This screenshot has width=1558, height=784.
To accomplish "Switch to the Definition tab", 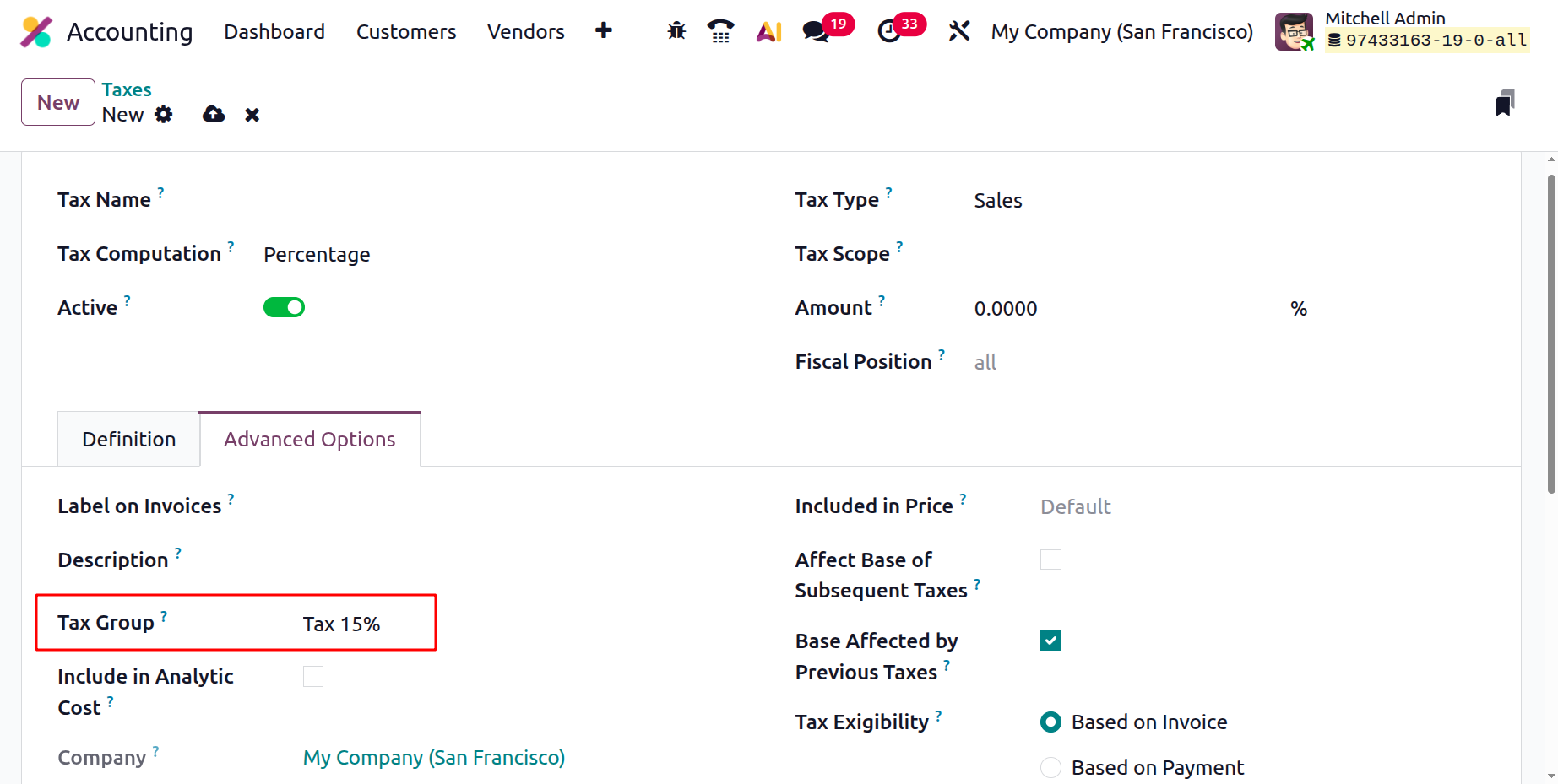I will (x=129, y=439).
